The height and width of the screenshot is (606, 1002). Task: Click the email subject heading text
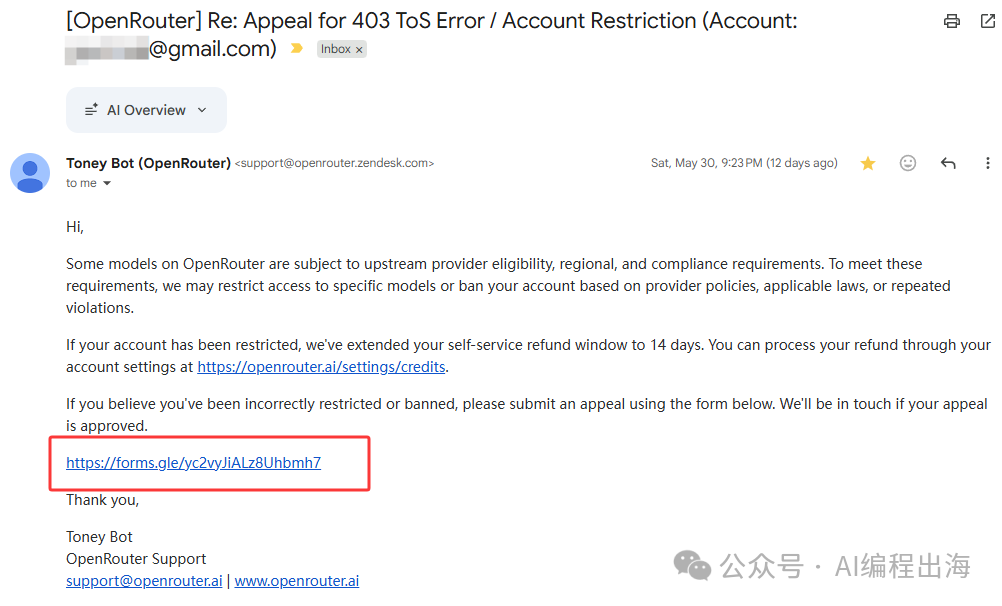coord(431,35)
